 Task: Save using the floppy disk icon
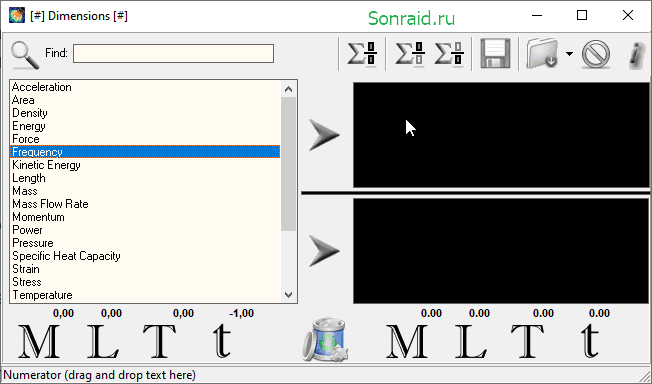point(495,54)
